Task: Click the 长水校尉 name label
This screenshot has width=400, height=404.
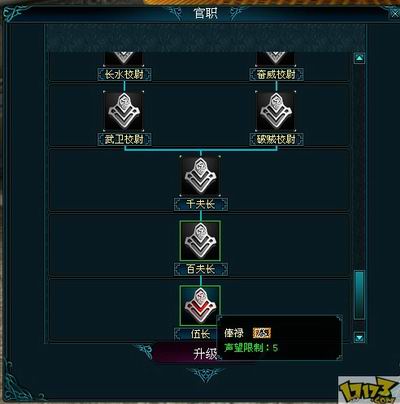Action: 124,74
